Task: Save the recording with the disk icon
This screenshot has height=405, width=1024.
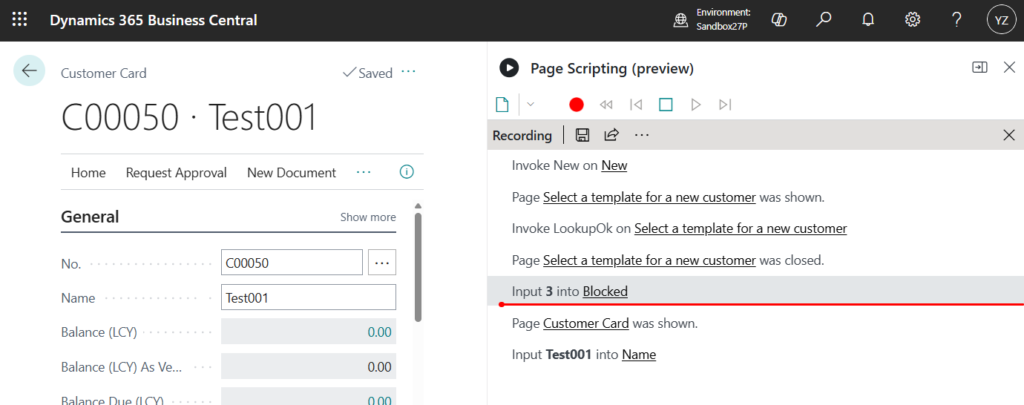Action: click(582, 135)
